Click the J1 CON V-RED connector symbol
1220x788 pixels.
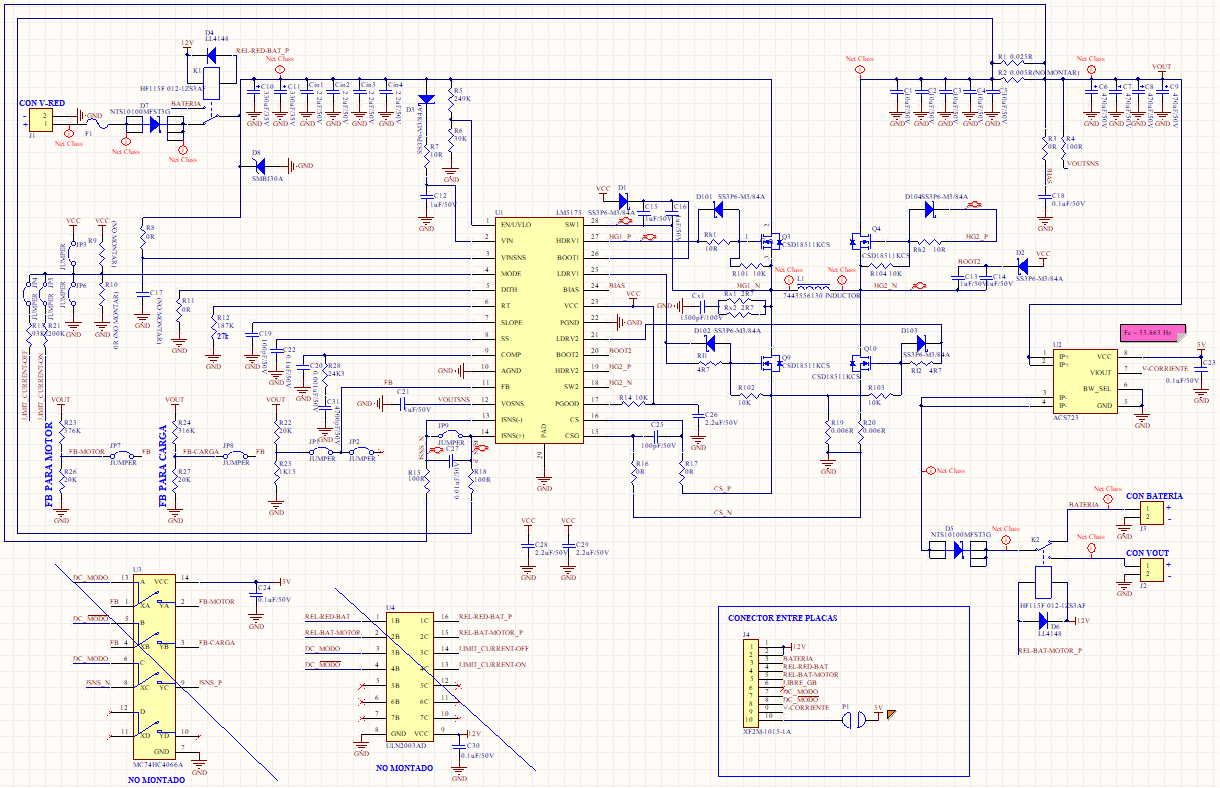pyautogui.click(x=39, y=121)
